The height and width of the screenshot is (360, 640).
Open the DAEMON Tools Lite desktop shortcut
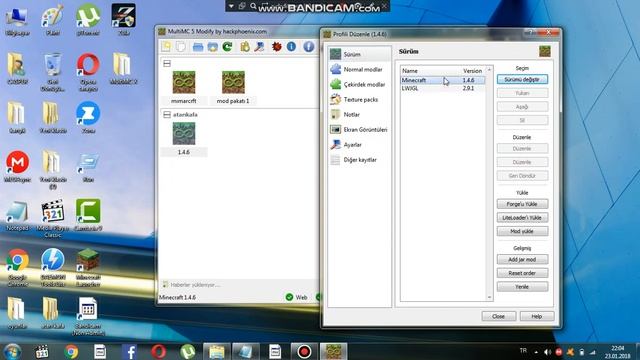pos(53,267)
